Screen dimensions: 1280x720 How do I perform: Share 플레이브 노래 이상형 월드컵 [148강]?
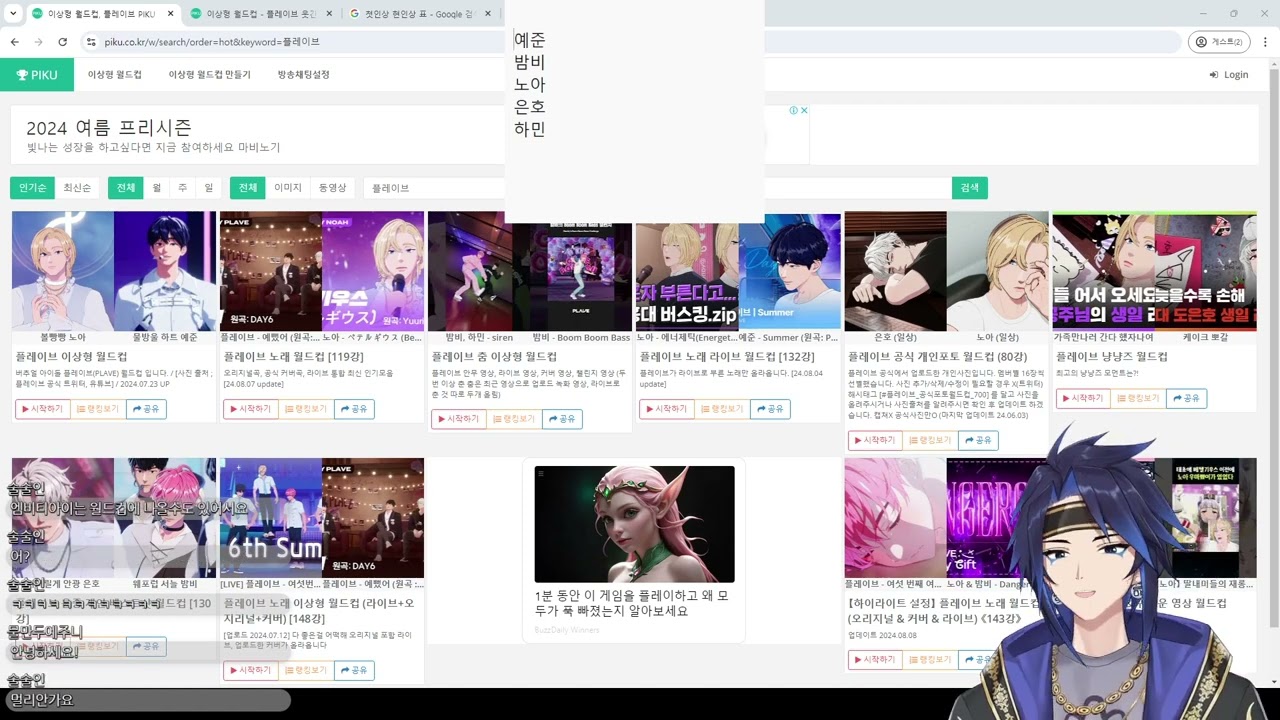[x=355, y=670]
